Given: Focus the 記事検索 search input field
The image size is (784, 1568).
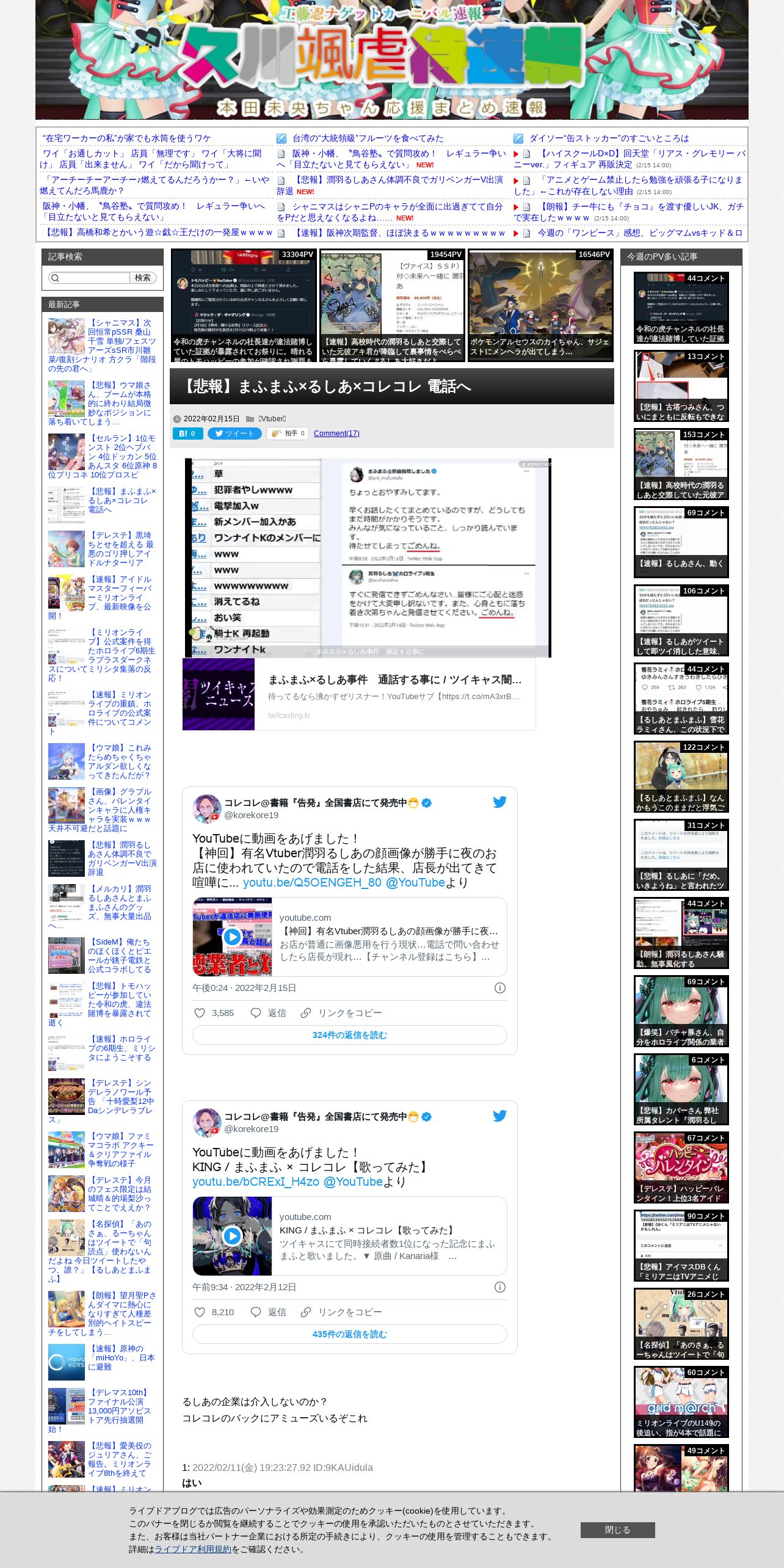Looking at the screenshot, I should [89, 278].
